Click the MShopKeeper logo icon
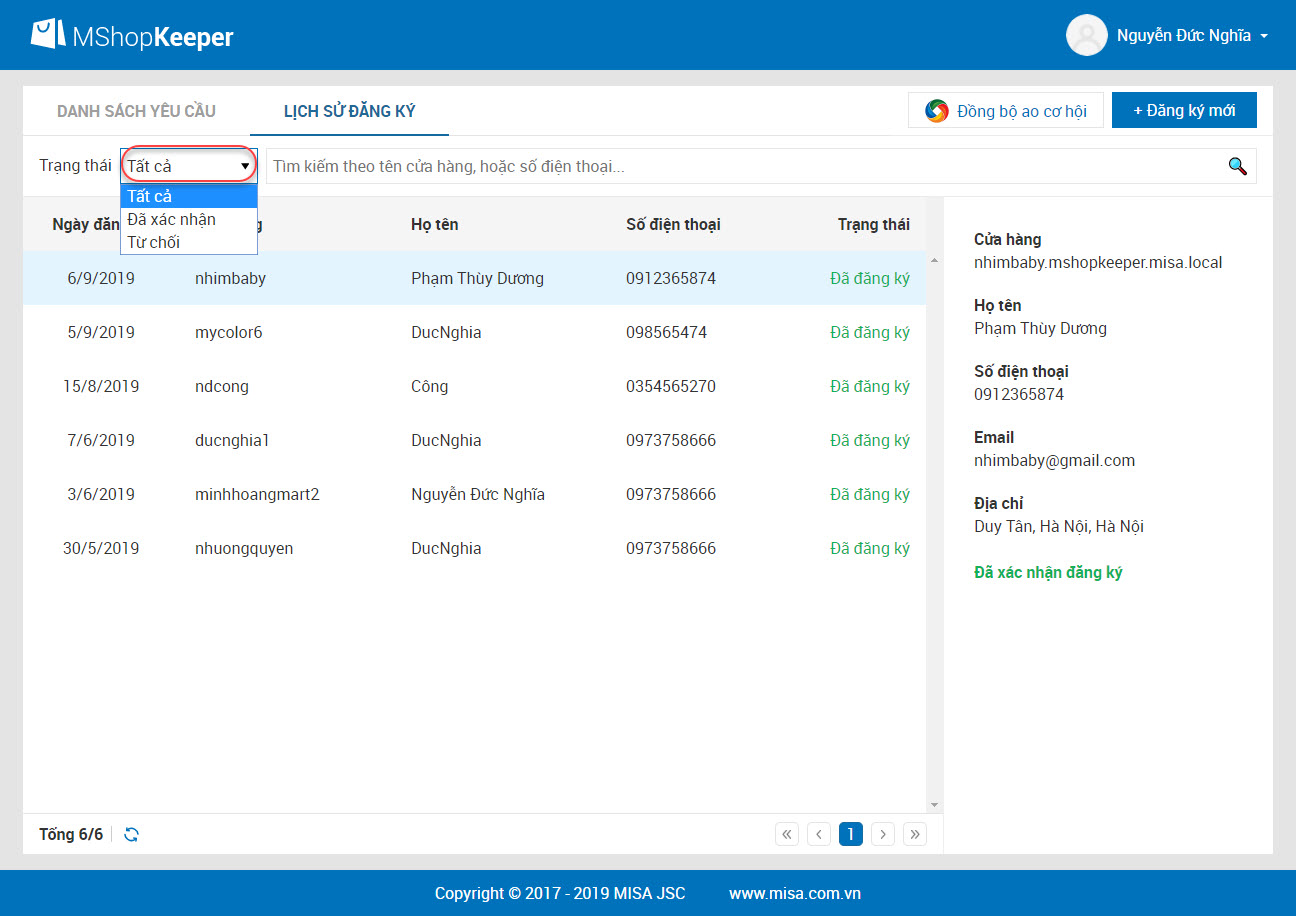 coord(48,35)
